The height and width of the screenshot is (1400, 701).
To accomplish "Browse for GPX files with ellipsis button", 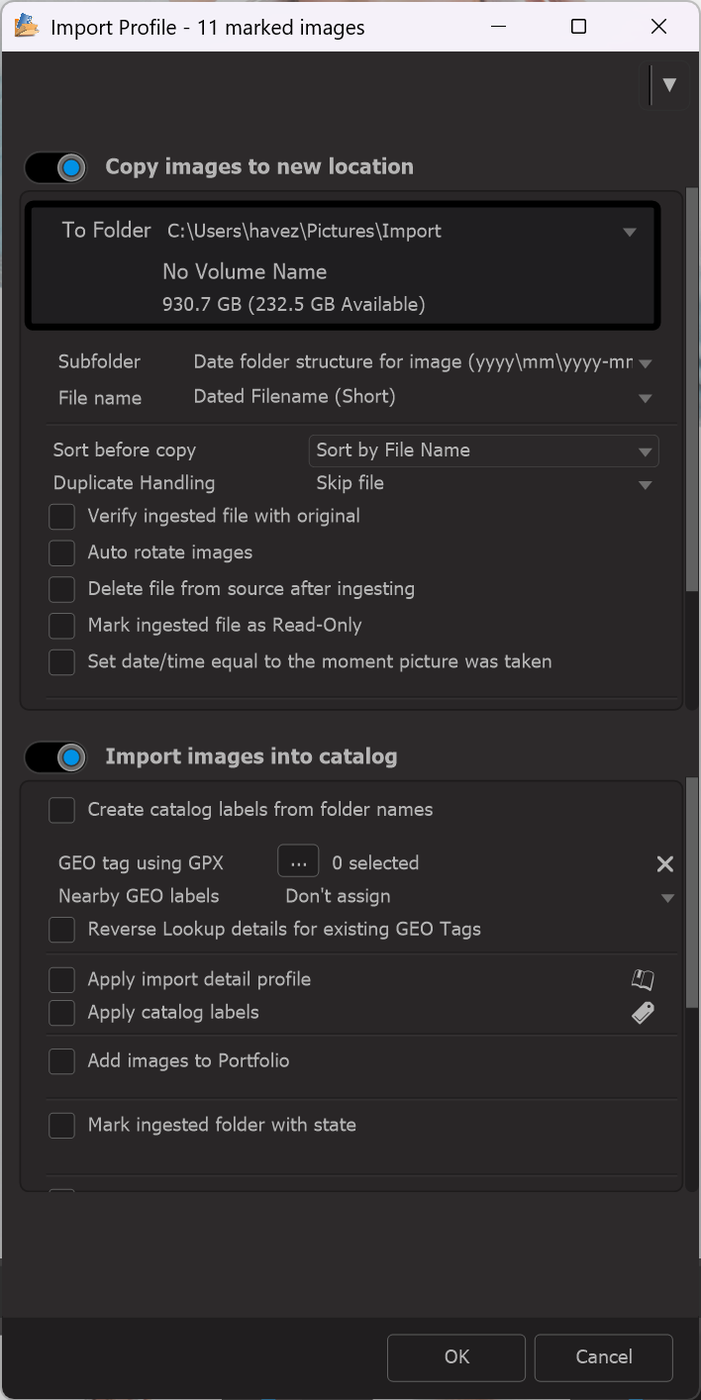I will (x=298, y=862).
